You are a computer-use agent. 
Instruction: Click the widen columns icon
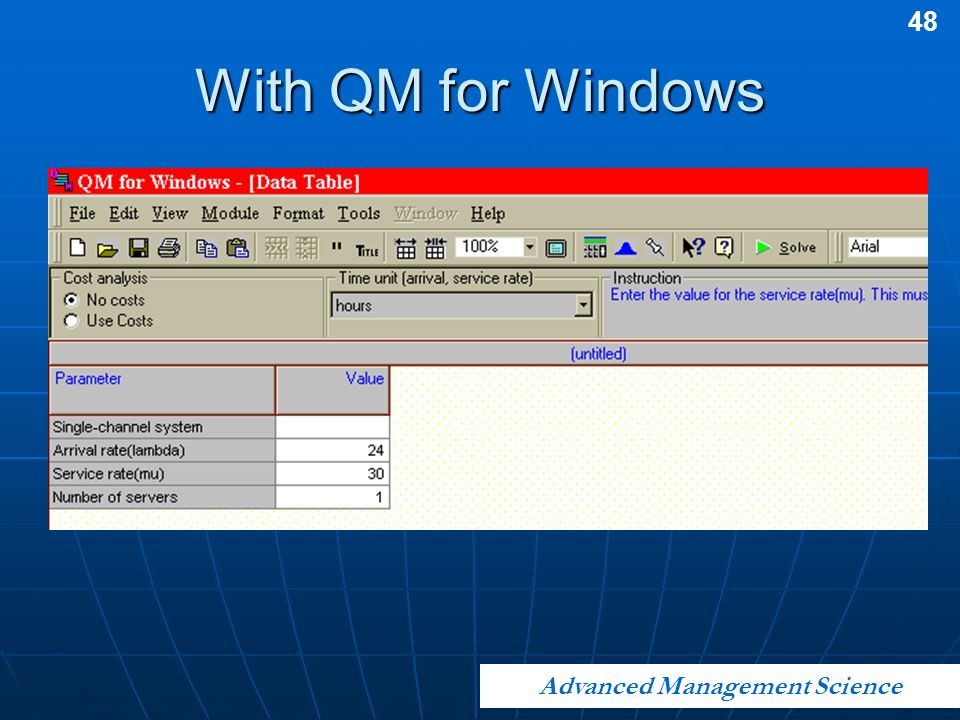(405, 248)
